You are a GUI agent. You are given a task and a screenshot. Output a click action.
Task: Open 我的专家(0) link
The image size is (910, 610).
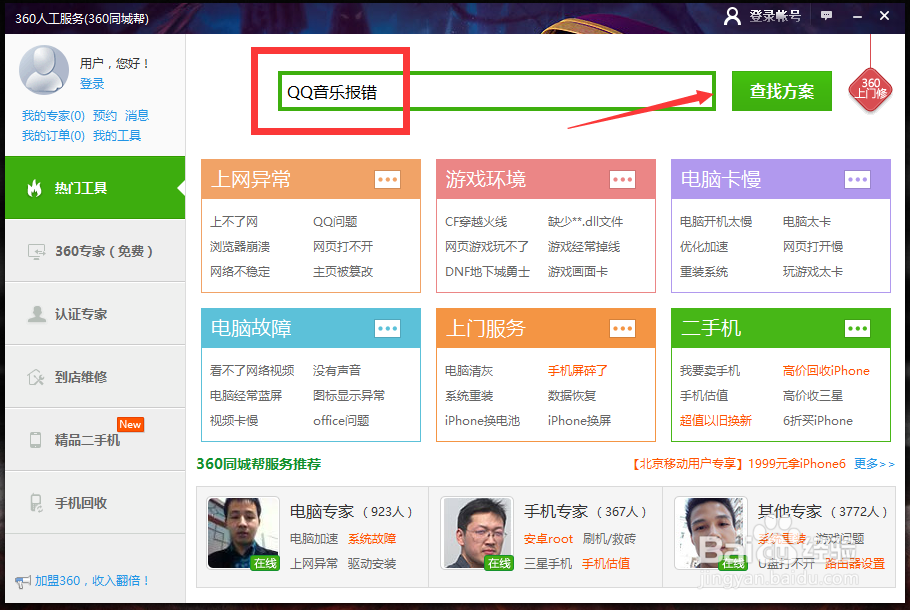[53, 115]
